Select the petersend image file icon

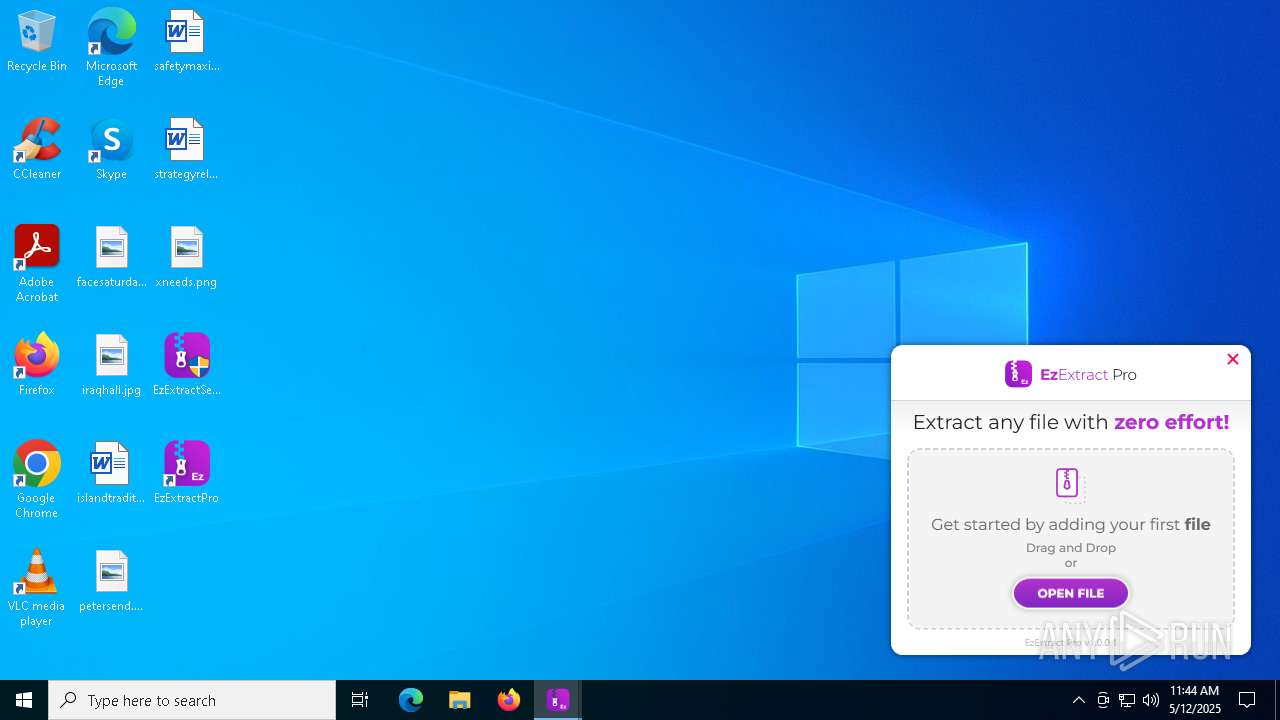click(111, 581)
